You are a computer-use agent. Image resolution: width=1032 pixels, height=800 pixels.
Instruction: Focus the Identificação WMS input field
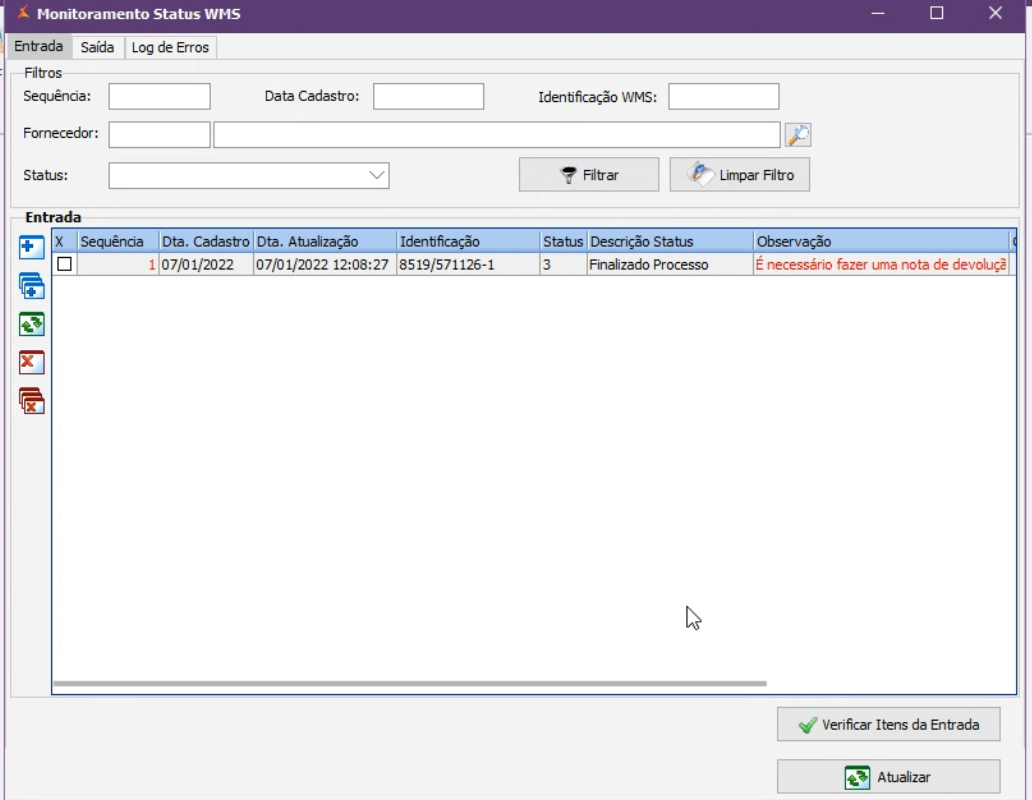point(724,97)
